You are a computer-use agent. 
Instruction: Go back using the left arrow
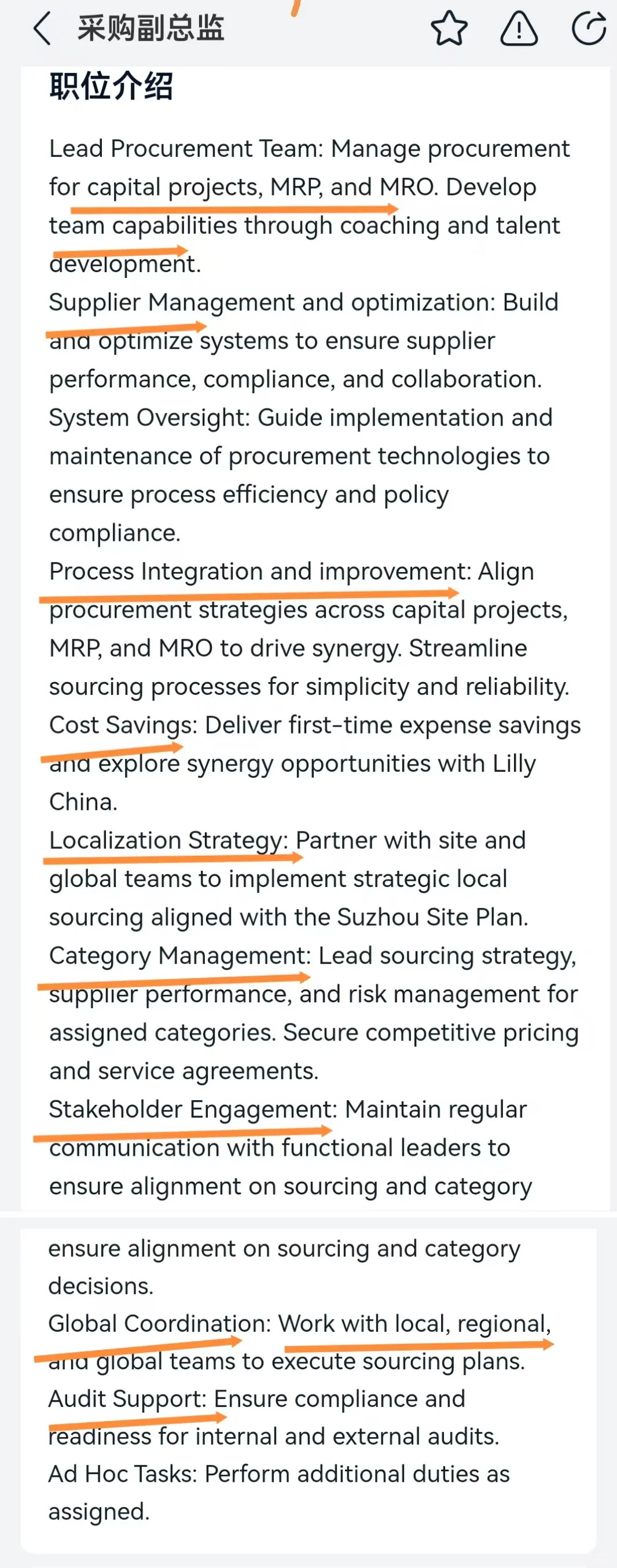click(41, 28)
